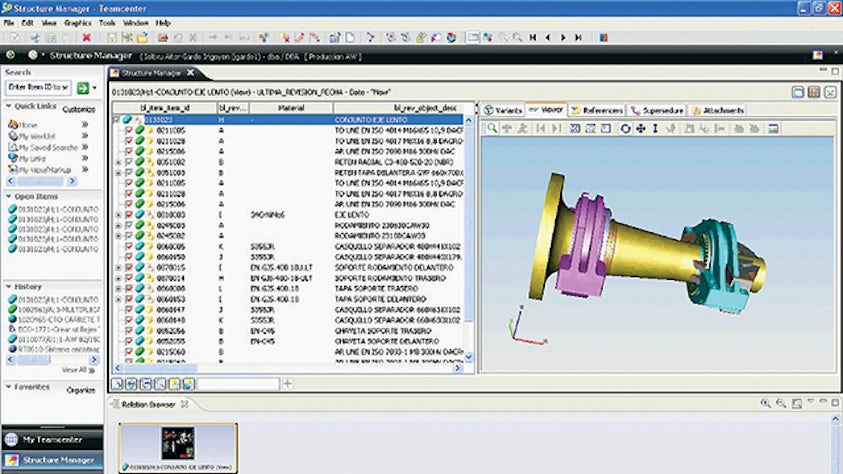The width and height of the screenshot is (843, 474).
Task: Click first icon in structure pane bottom toolbar
Action: coord(117,384)
